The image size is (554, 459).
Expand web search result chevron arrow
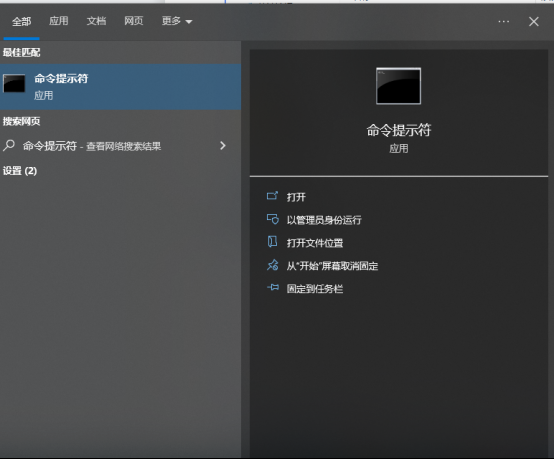[223, 145]
